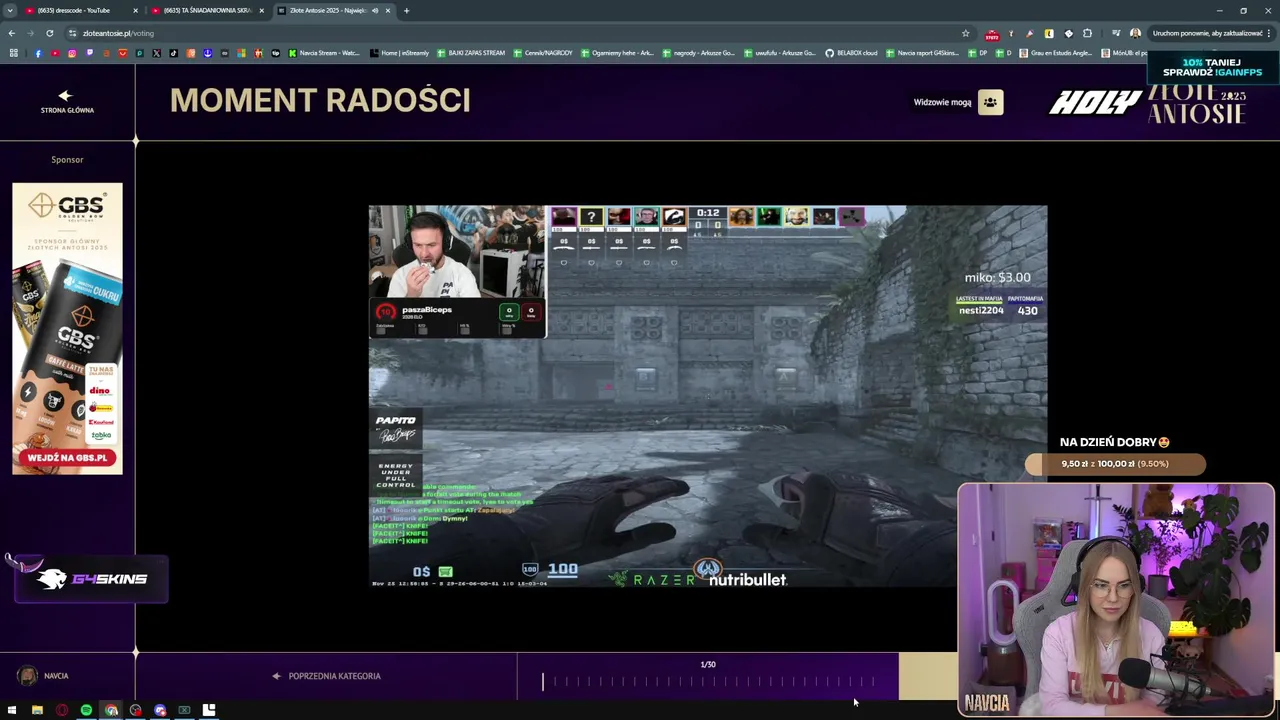This screenshot has width=1280, height=720.
Task: Open the Home | eStreamly bookmark
Action: point(399,53)
